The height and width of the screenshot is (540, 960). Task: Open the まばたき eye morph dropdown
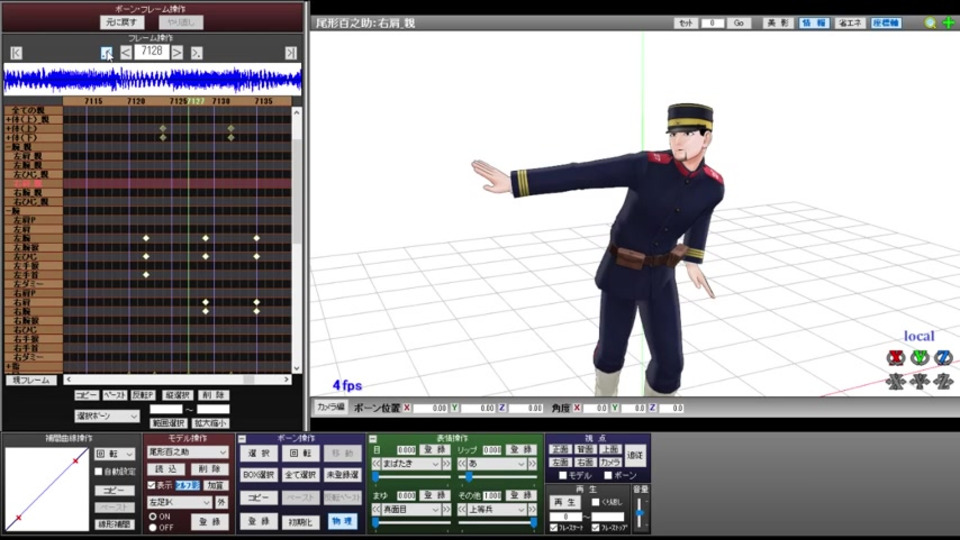411,464
